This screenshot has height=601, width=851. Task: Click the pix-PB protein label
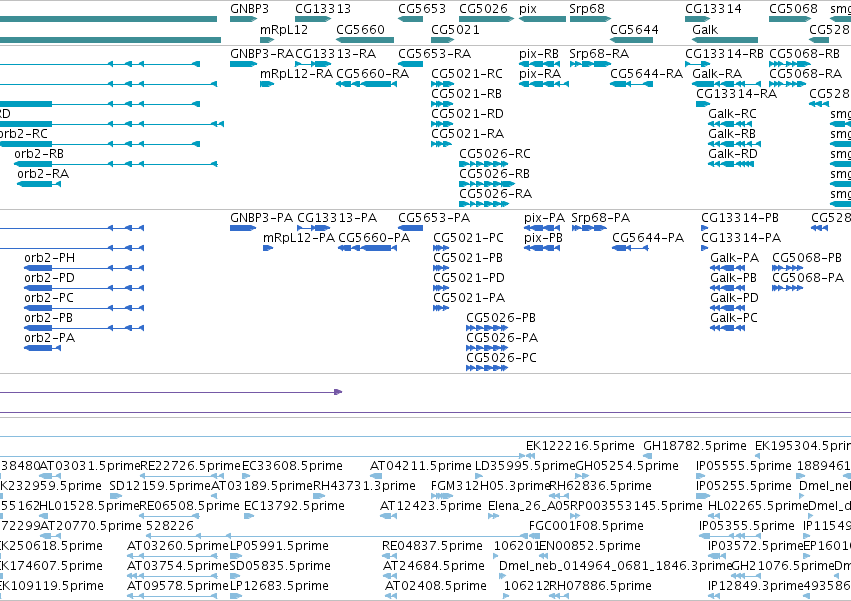click(x=543, y=238)
